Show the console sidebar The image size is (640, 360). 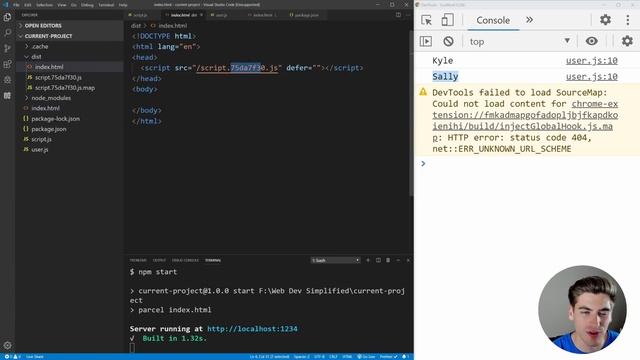[x=426, y=41]
